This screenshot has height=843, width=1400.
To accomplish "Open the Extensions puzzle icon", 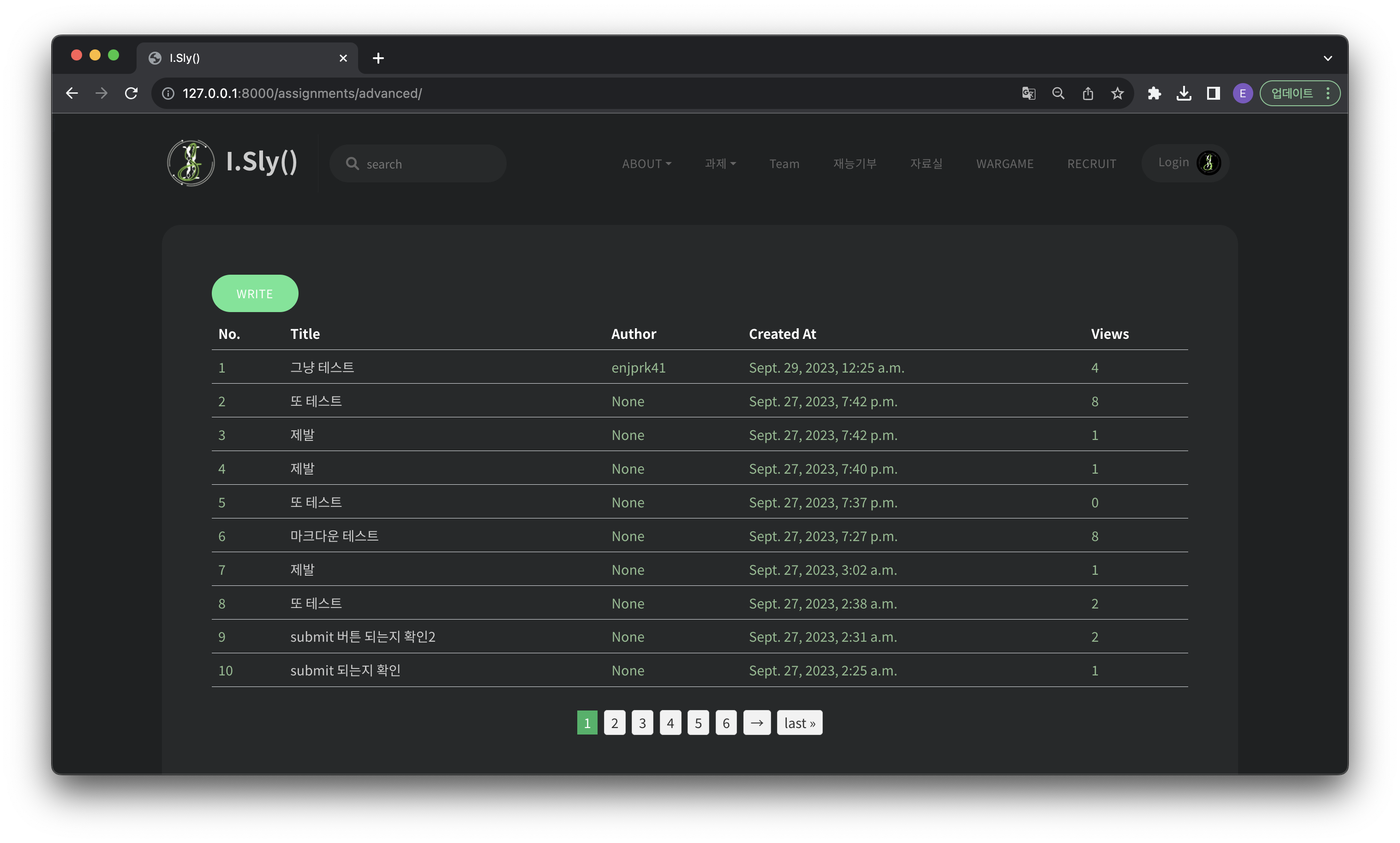I will [1154, 93].
